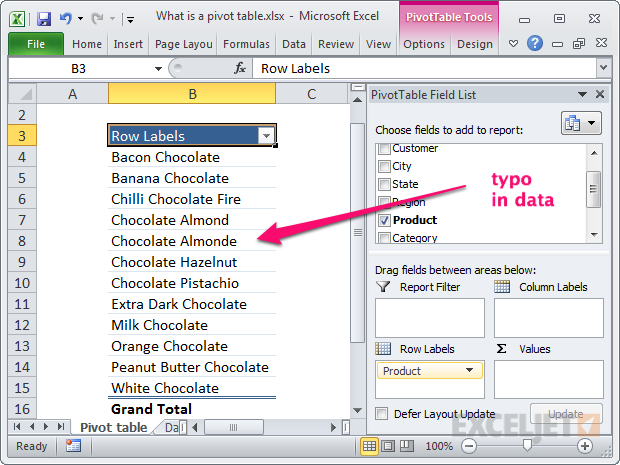The image size is (620, 465).
Task: Open the Name Box dropdown arrow
Action: (x=159, y=68)
